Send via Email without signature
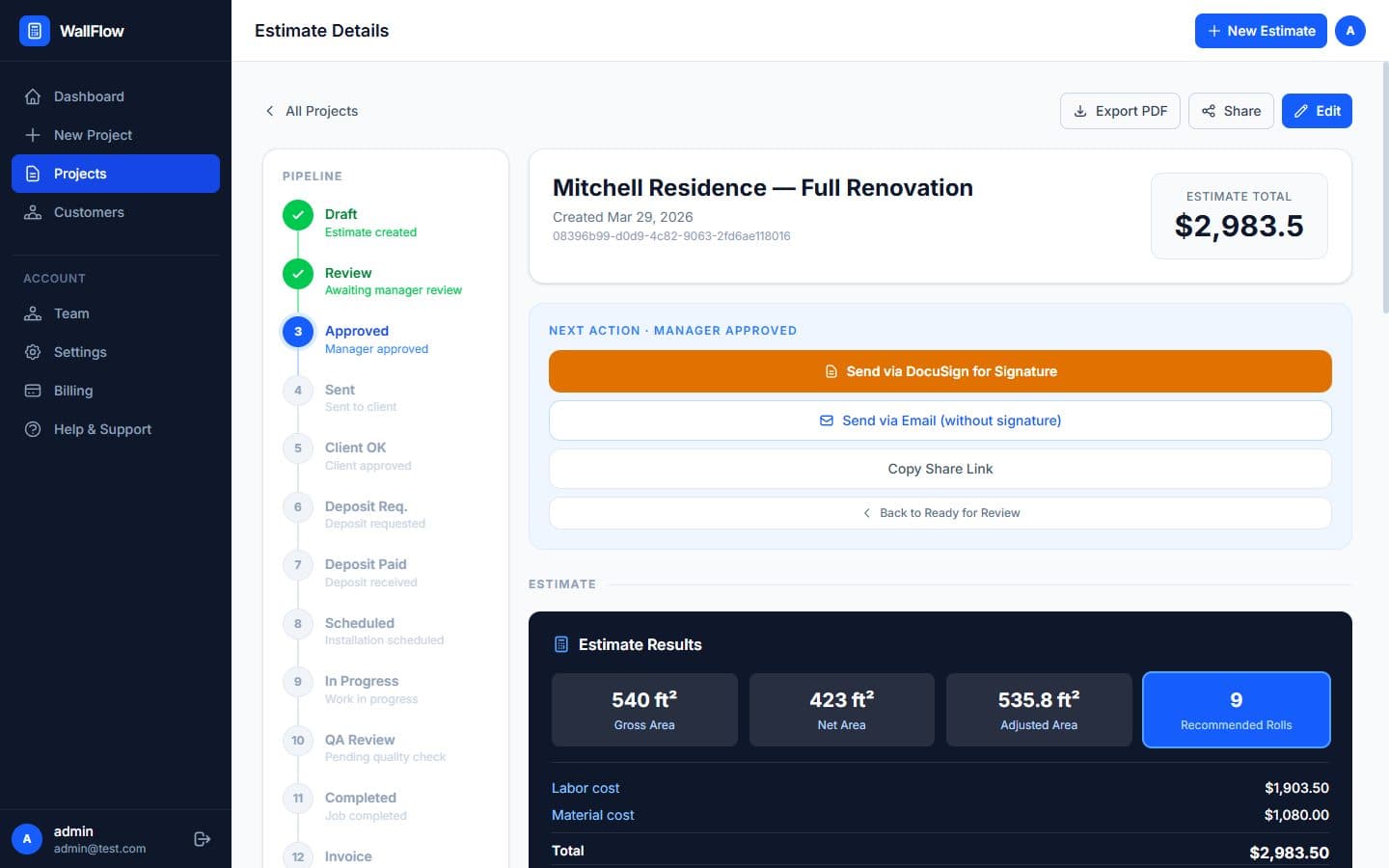Viewport: 1389px width, 868px height. (x=940, y=420)
